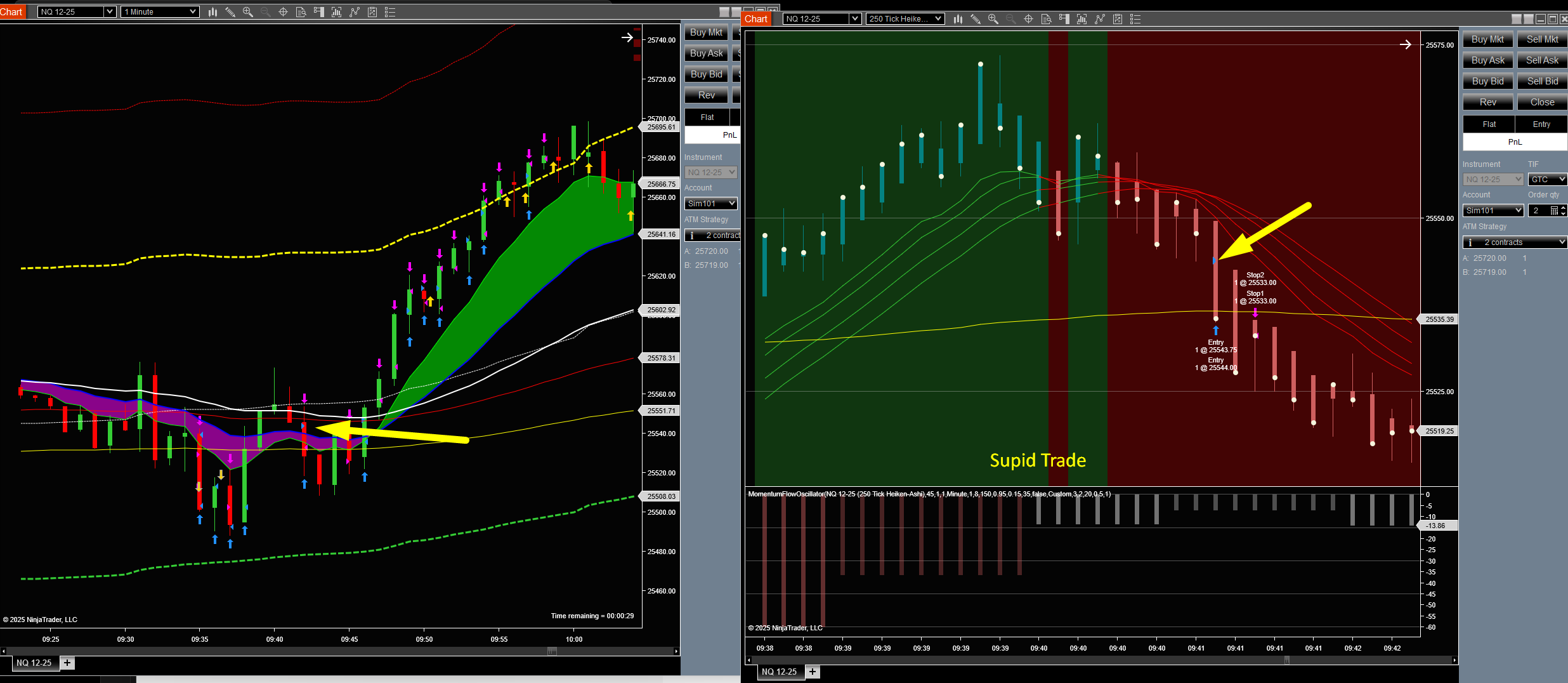Add new tab beside NQ 12-25 on left chart
Screen dimensions: 1568x683
[x=67, y=663]
